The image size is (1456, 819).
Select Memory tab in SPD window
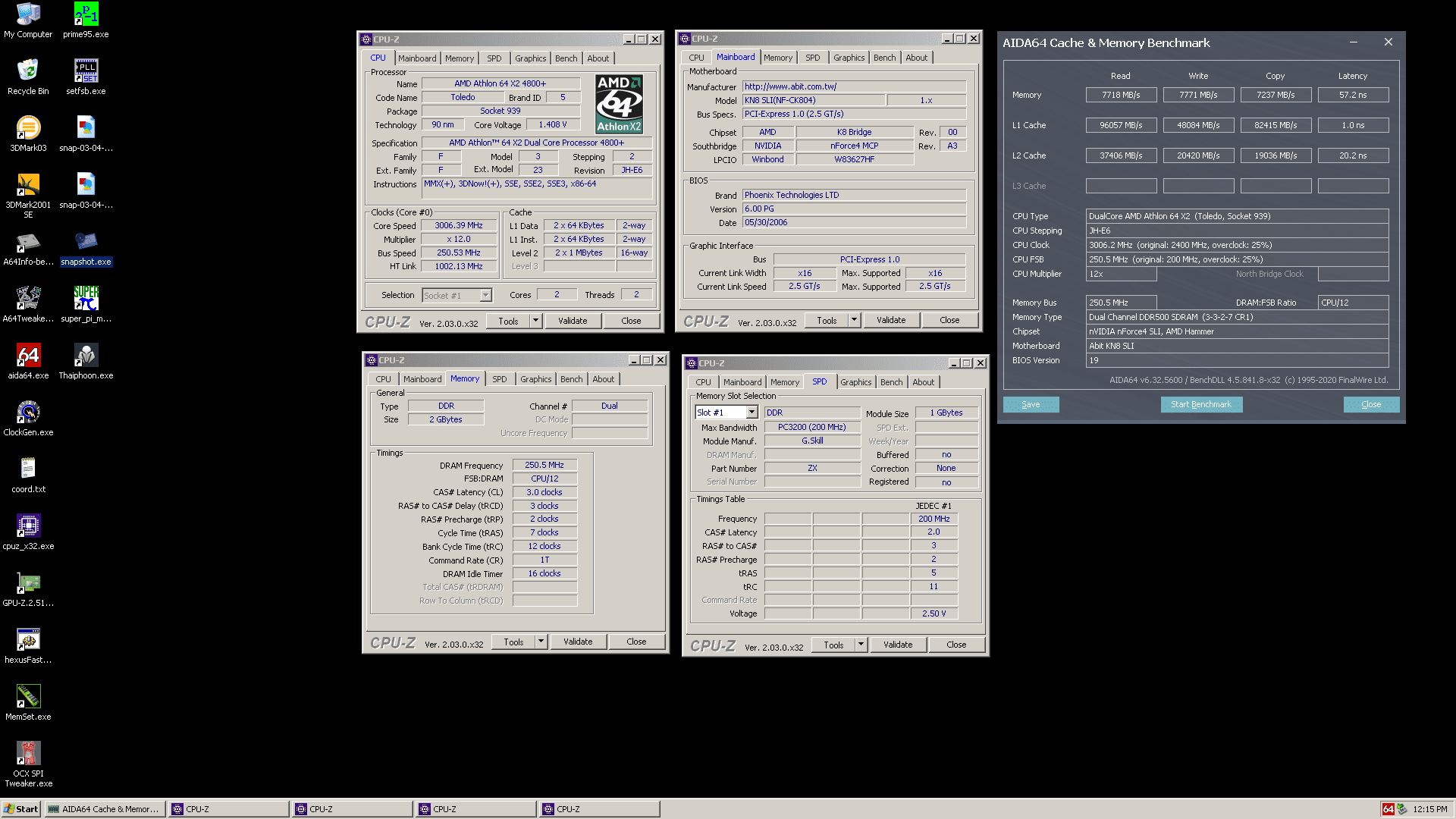coord(785,382)
